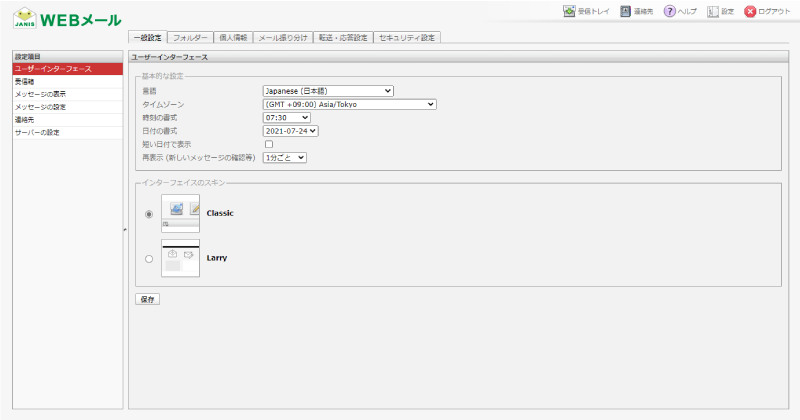Image resolution: width=800 pixels, height=420 pixels.
Task: Switch to the フォルダー tab
Action: pyautogui.click(x=190, y=38)
